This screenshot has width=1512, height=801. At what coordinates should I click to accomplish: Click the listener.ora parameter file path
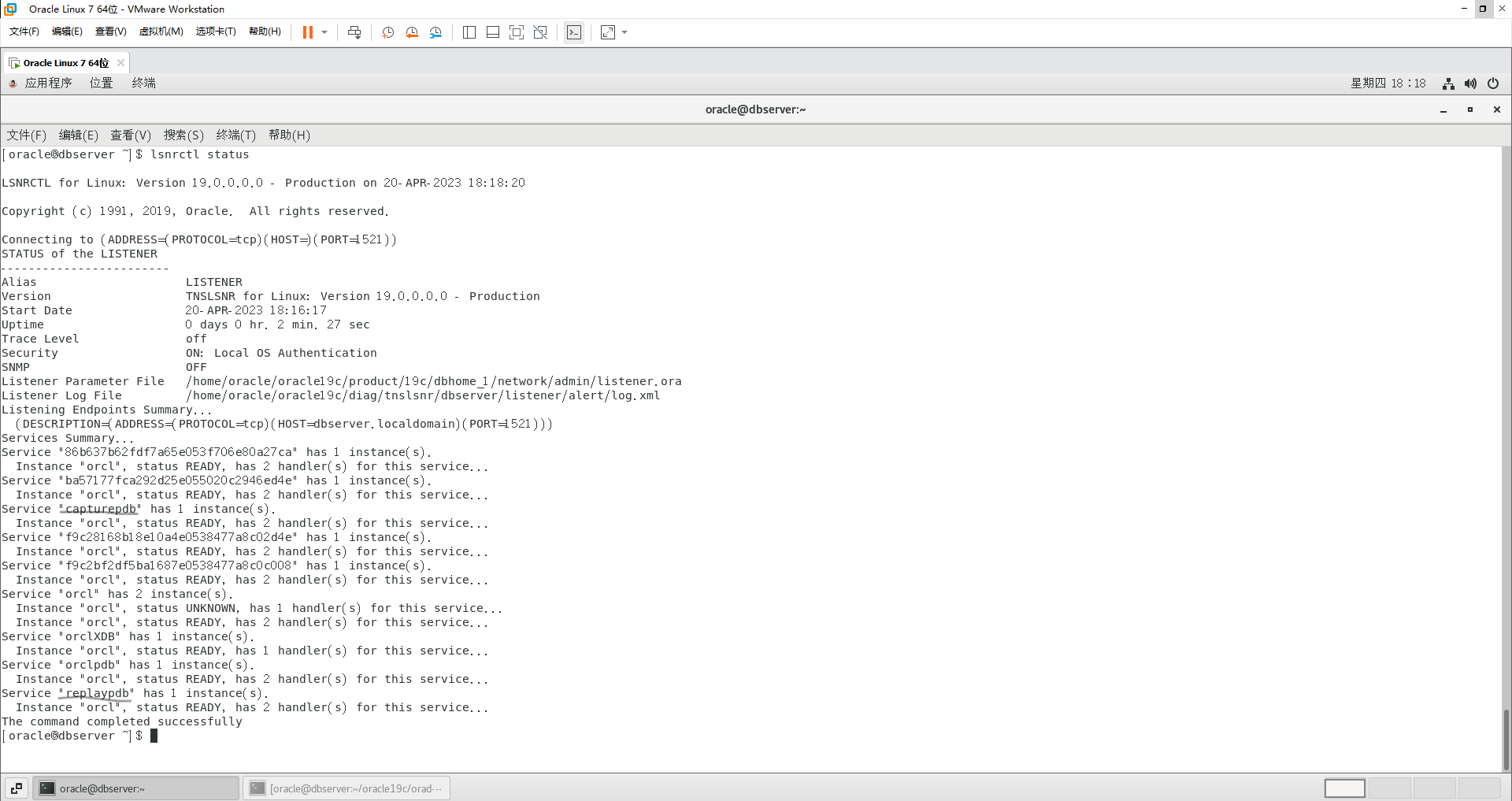pyautogui.click(x=434, y=381)
